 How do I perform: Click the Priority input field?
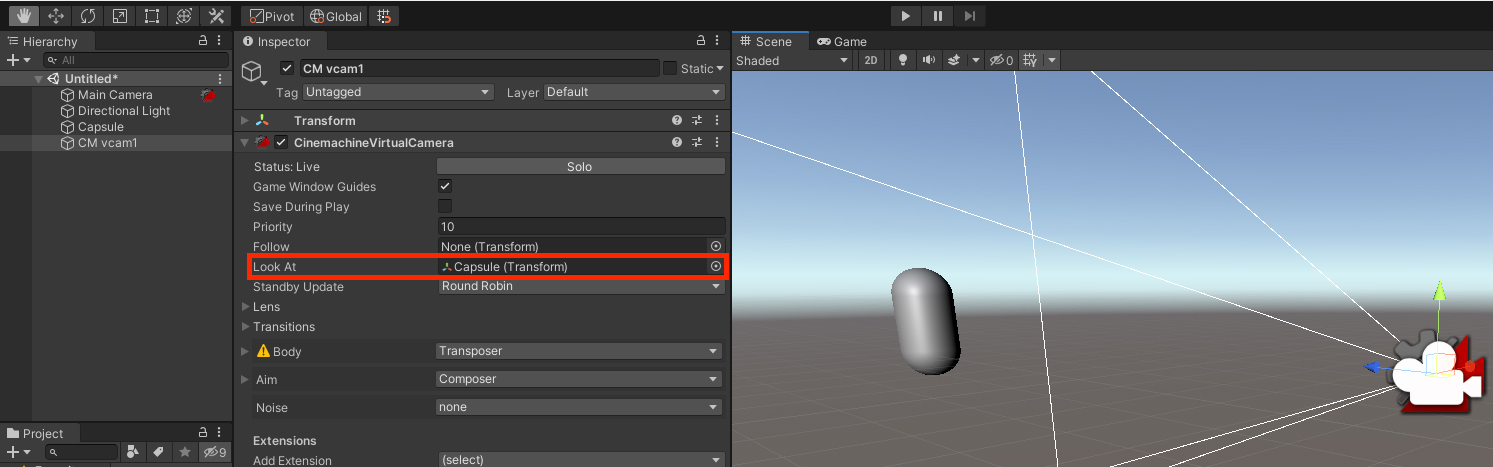[581, 227]
